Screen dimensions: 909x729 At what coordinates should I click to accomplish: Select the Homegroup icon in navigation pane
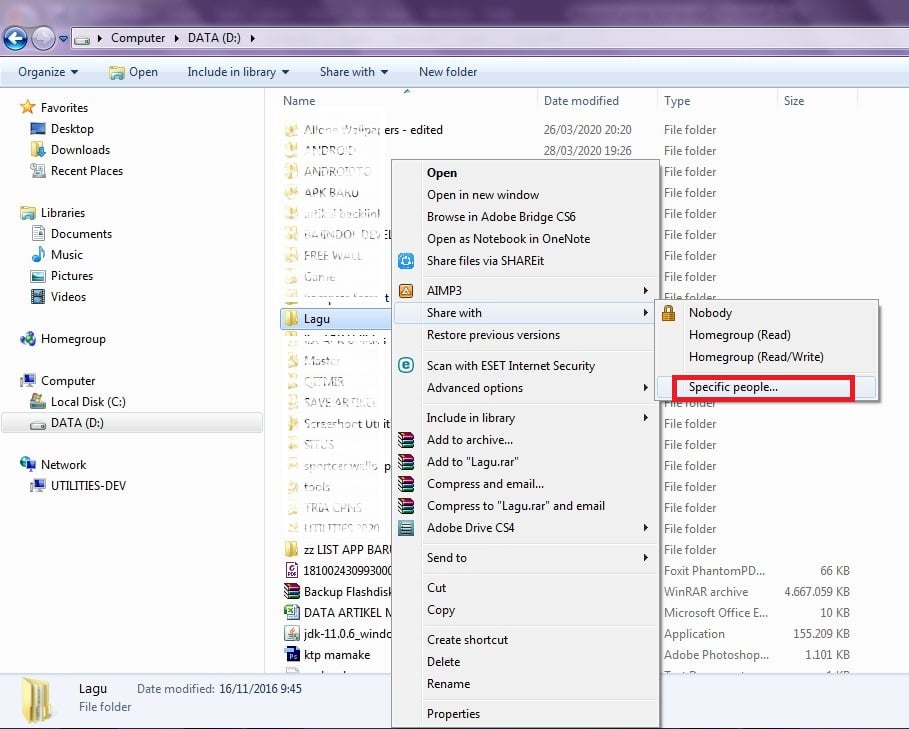pos(27,338)
